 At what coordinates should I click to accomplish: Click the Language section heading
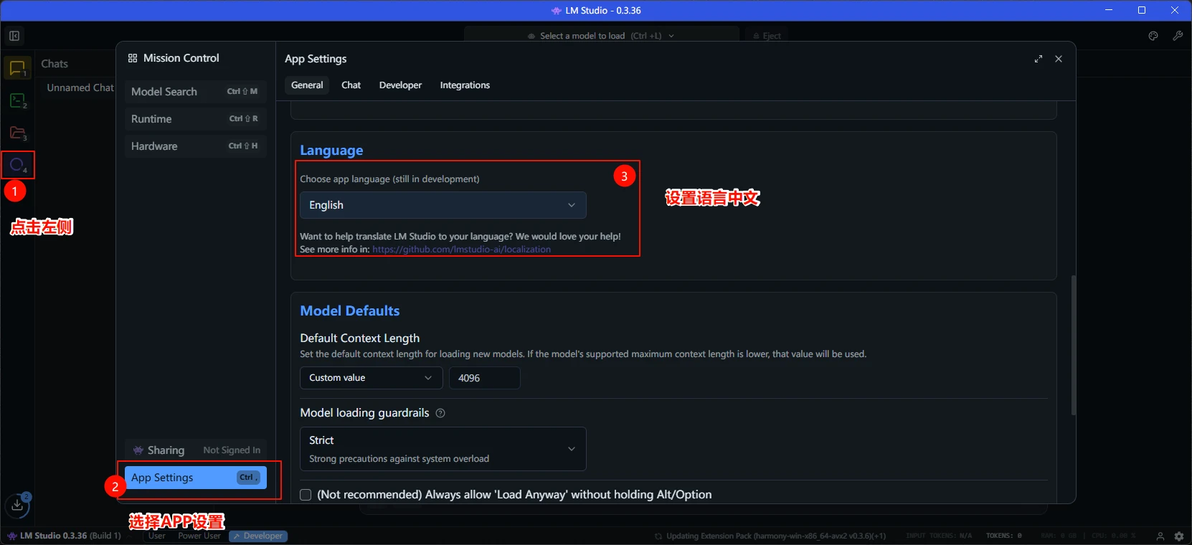(x=331, y=151)
